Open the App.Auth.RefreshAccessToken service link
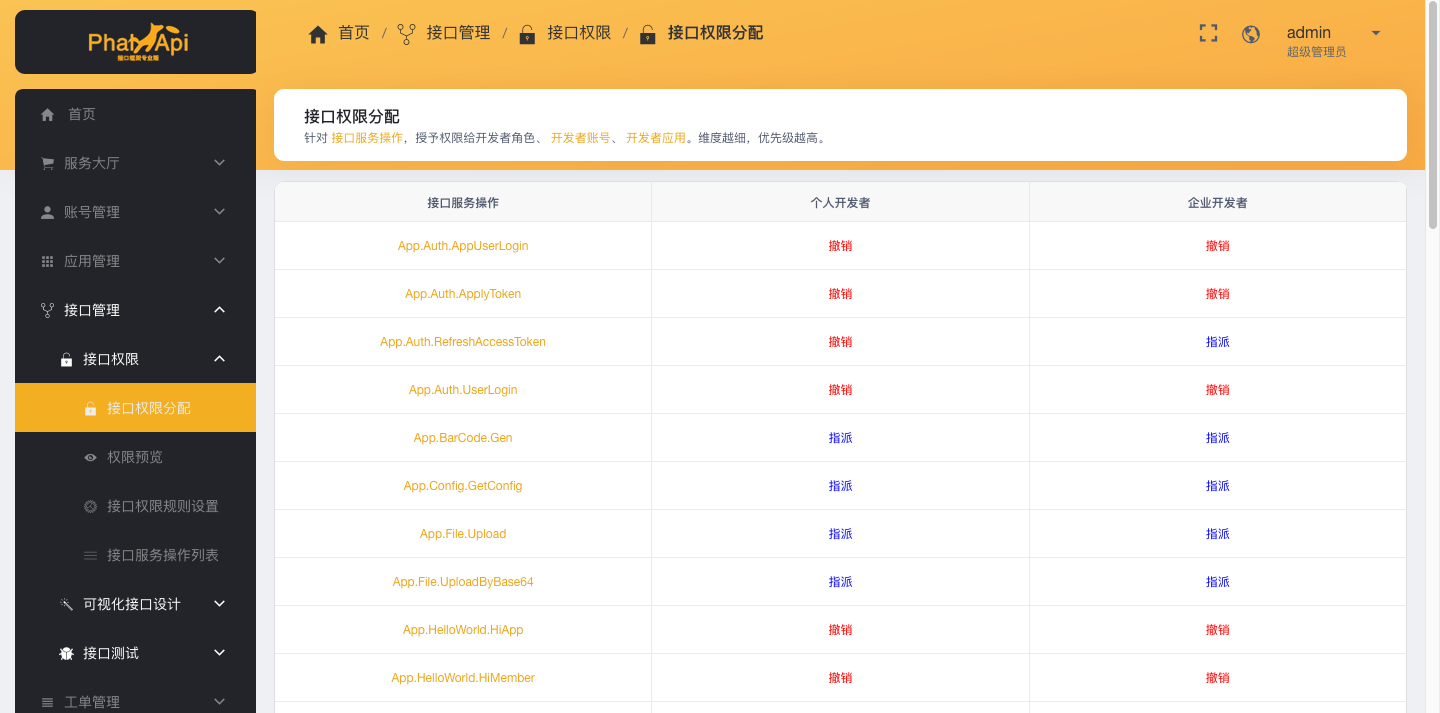This screenshot has height=713, width=1440. [x=463, y=342]
